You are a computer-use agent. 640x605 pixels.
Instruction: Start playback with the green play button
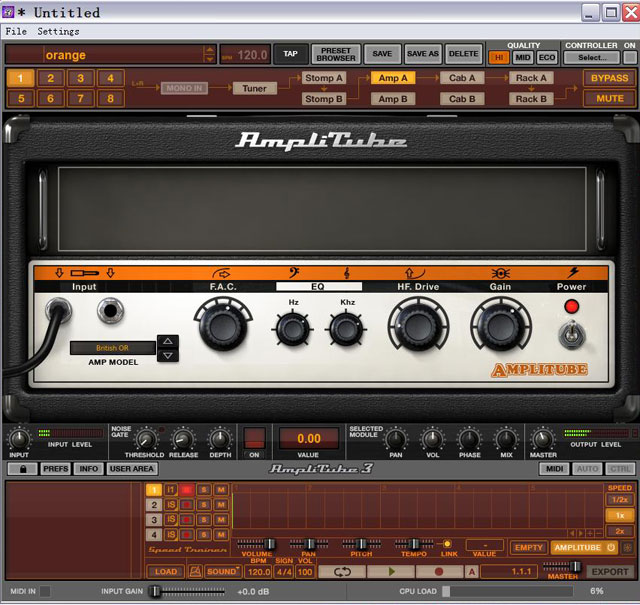(391, 572)
